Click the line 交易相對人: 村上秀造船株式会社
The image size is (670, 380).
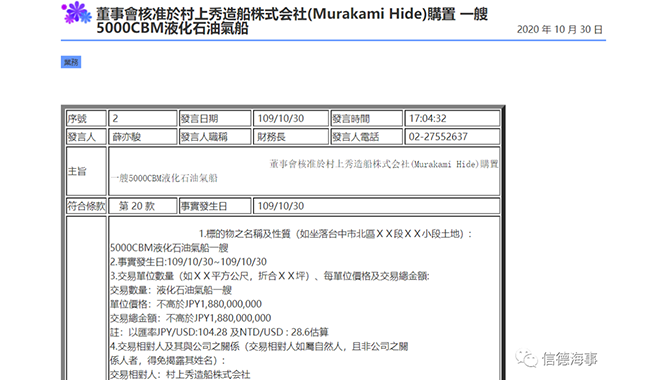pos(180,374)
